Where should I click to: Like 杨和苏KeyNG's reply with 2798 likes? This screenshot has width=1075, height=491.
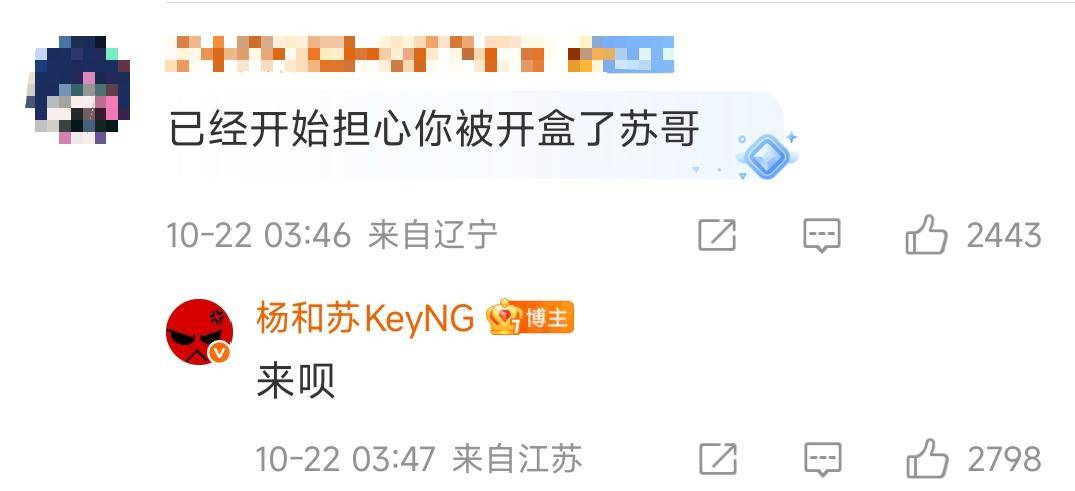[x=927, y=458]
